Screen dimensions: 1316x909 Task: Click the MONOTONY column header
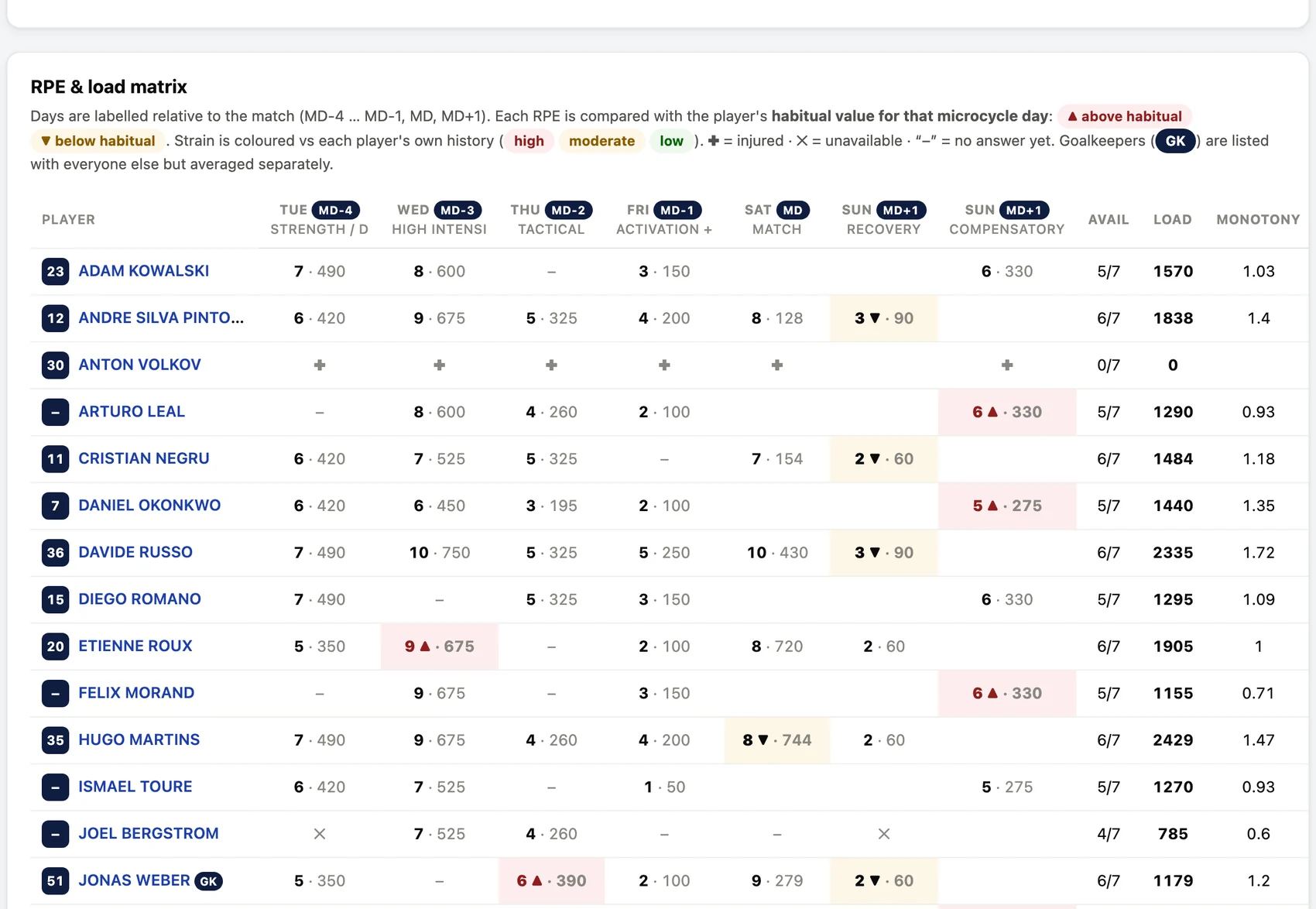[1258, 219]
